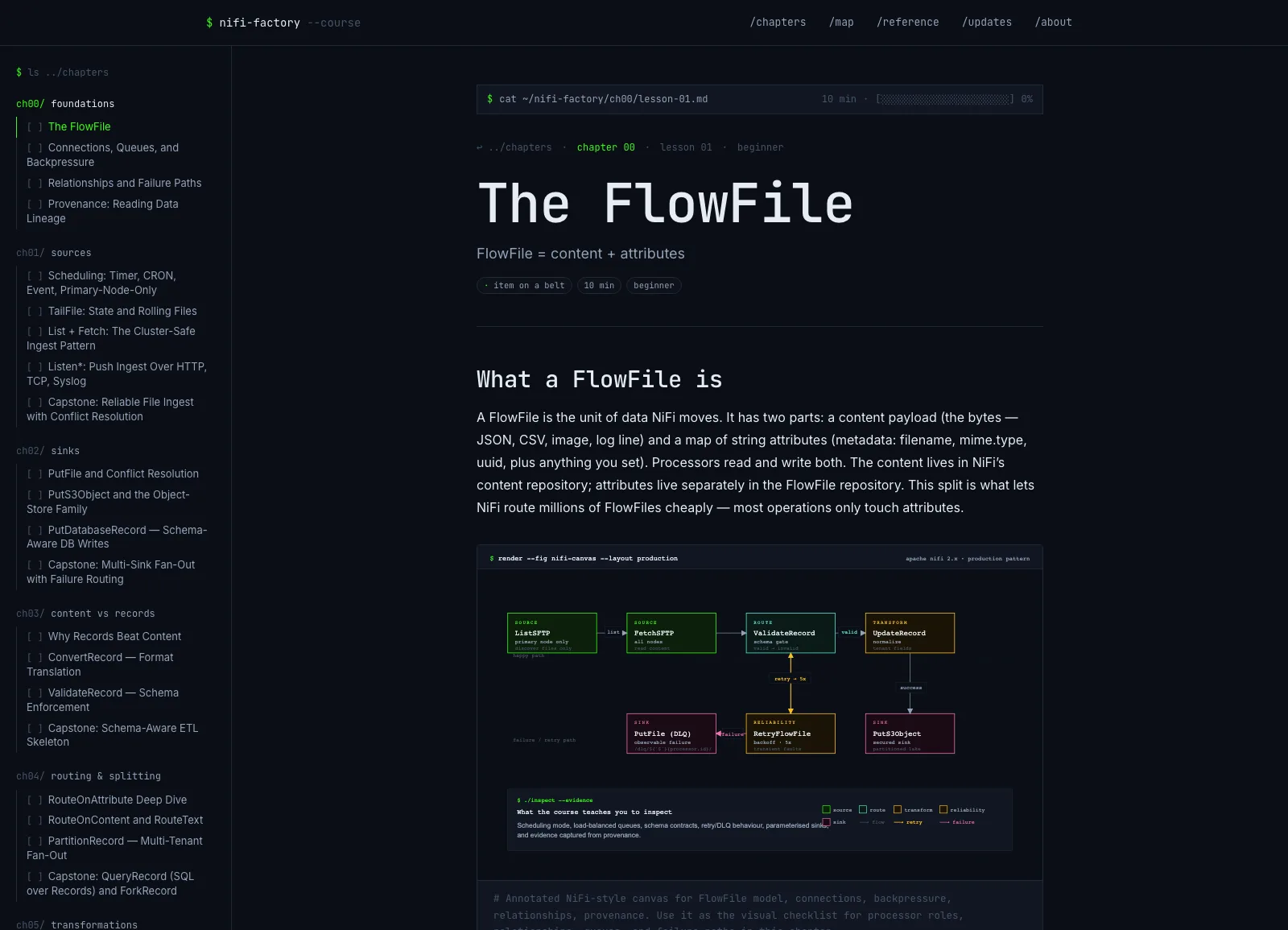Open the /updates nav link
Viewport: 1288px width, 930px height.
coord(987,23)
